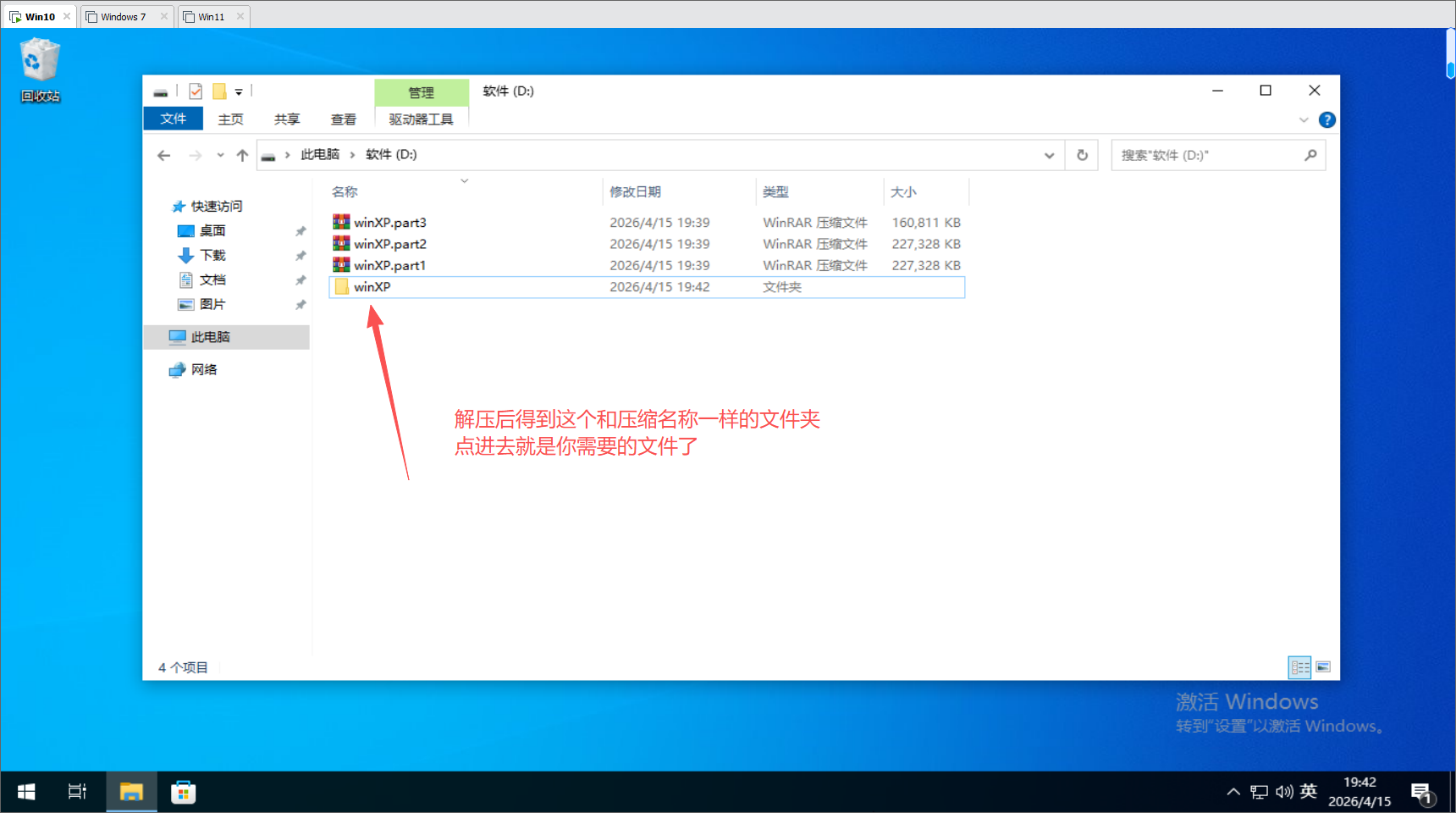Open 桌面 in navigation pane
Screen dimensions: 1456x813
click(x=212, y=230)
